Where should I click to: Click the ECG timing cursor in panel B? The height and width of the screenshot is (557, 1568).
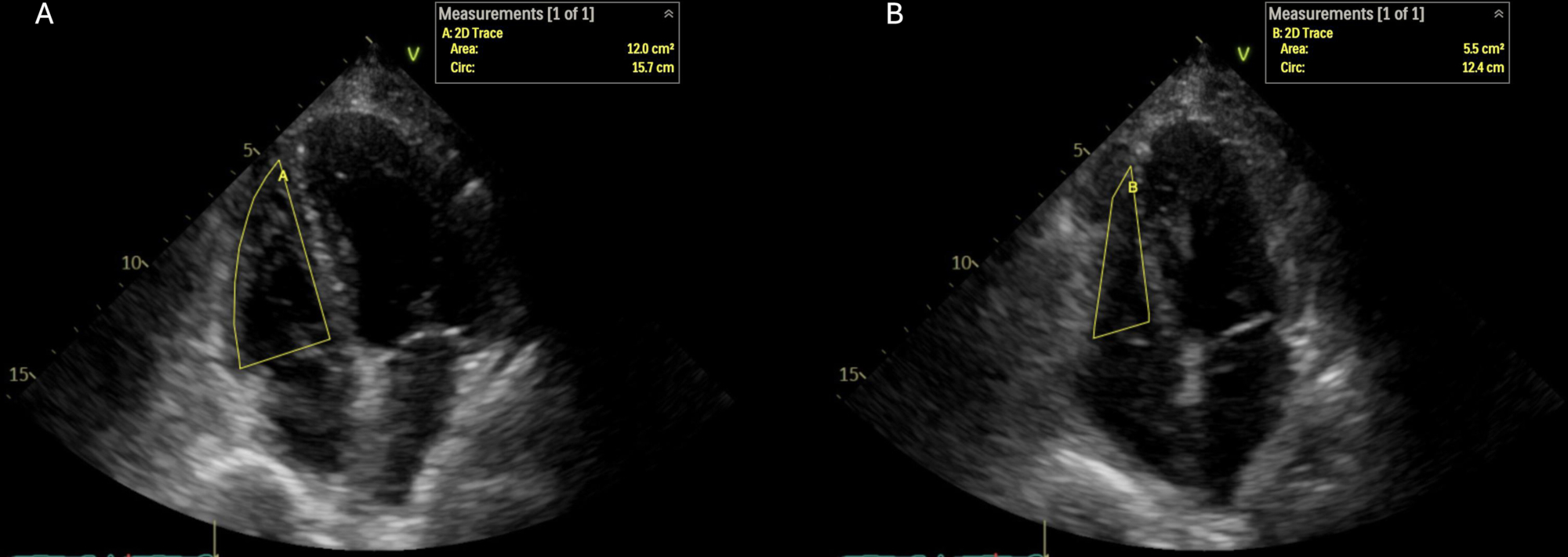(1045, 538)
